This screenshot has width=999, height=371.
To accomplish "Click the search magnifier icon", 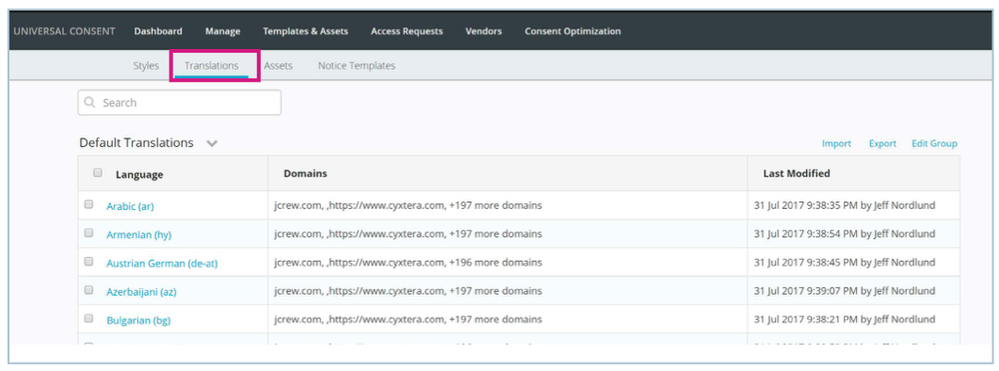I will [x=90, y=103].
